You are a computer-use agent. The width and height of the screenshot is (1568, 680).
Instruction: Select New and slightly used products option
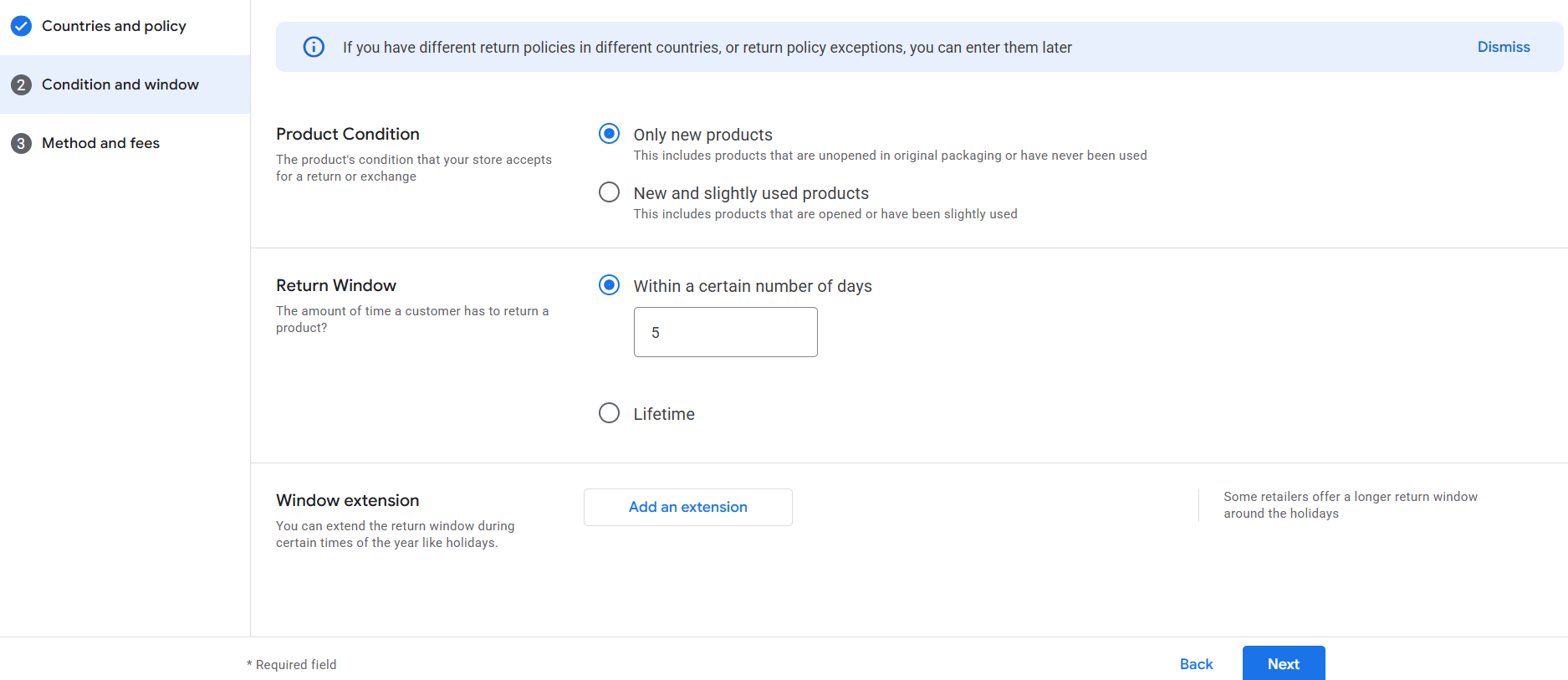coord(609,192)
